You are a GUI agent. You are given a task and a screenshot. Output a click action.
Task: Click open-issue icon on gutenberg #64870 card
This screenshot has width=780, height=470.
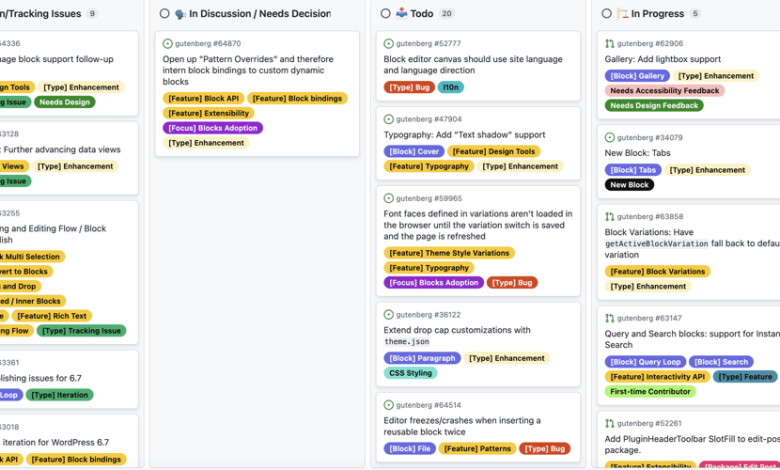click(x=168, y=44)
